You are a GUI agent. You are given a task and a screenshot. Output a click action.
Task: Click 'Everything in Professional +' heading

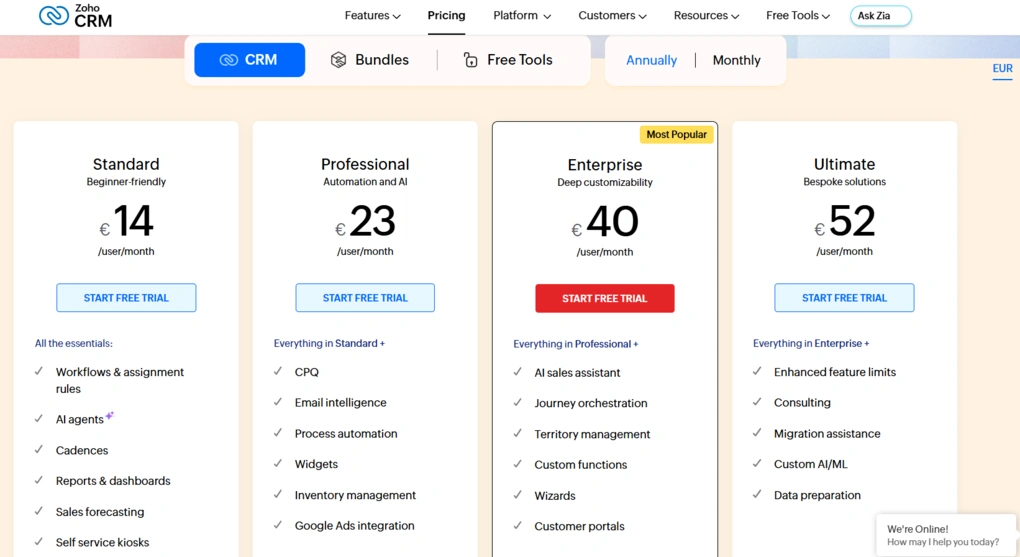tap(576, 344)
